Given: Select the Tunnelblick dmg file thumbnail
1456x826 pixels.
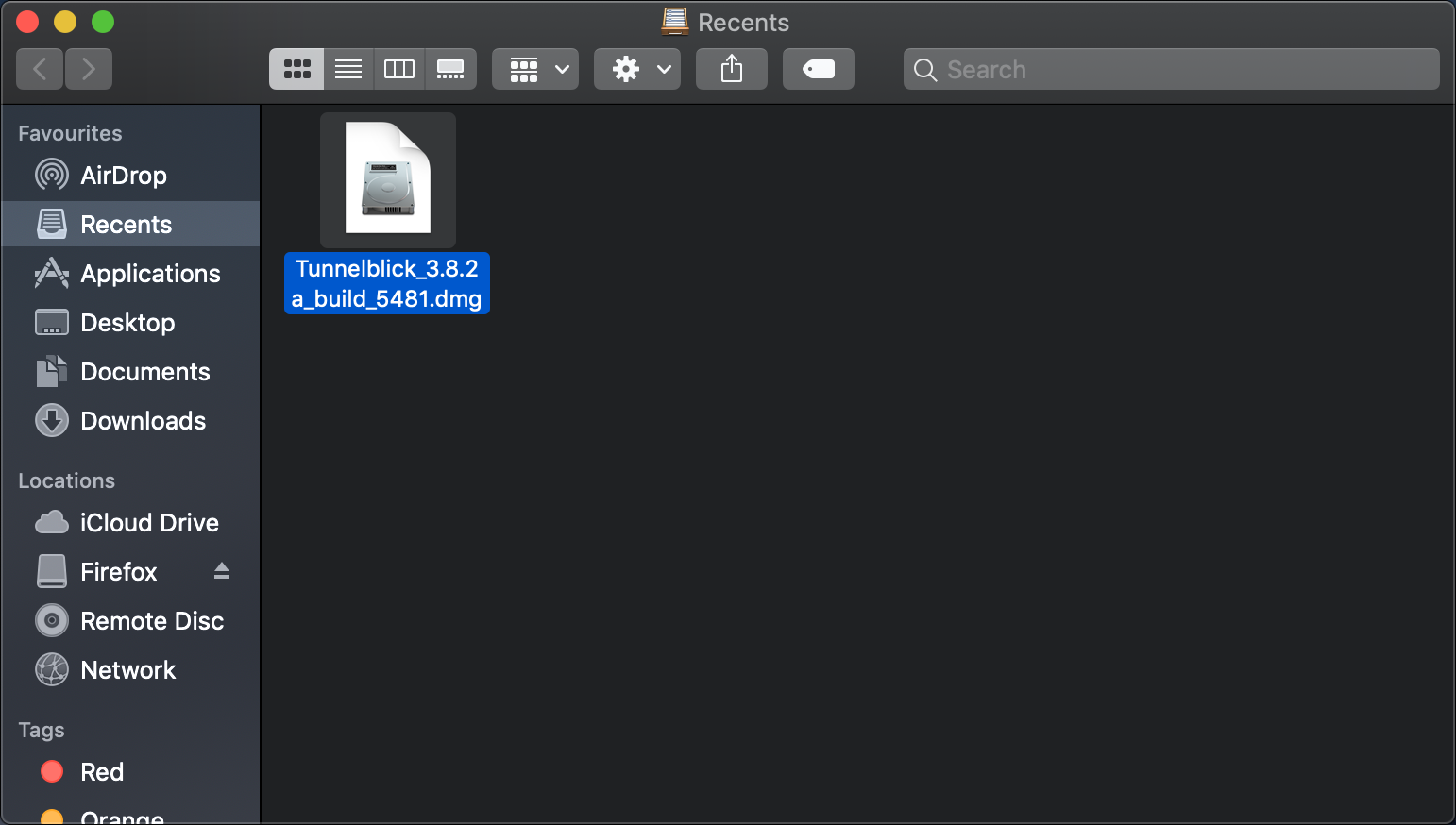Looking at the screenshot, I should [388, 179].
